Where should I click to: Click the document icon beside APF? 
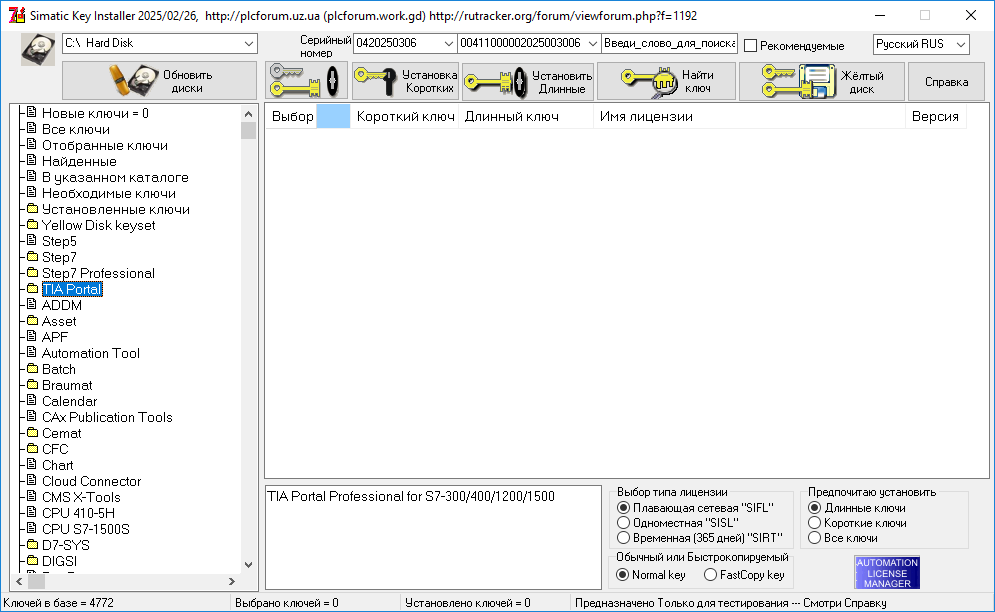32,336
